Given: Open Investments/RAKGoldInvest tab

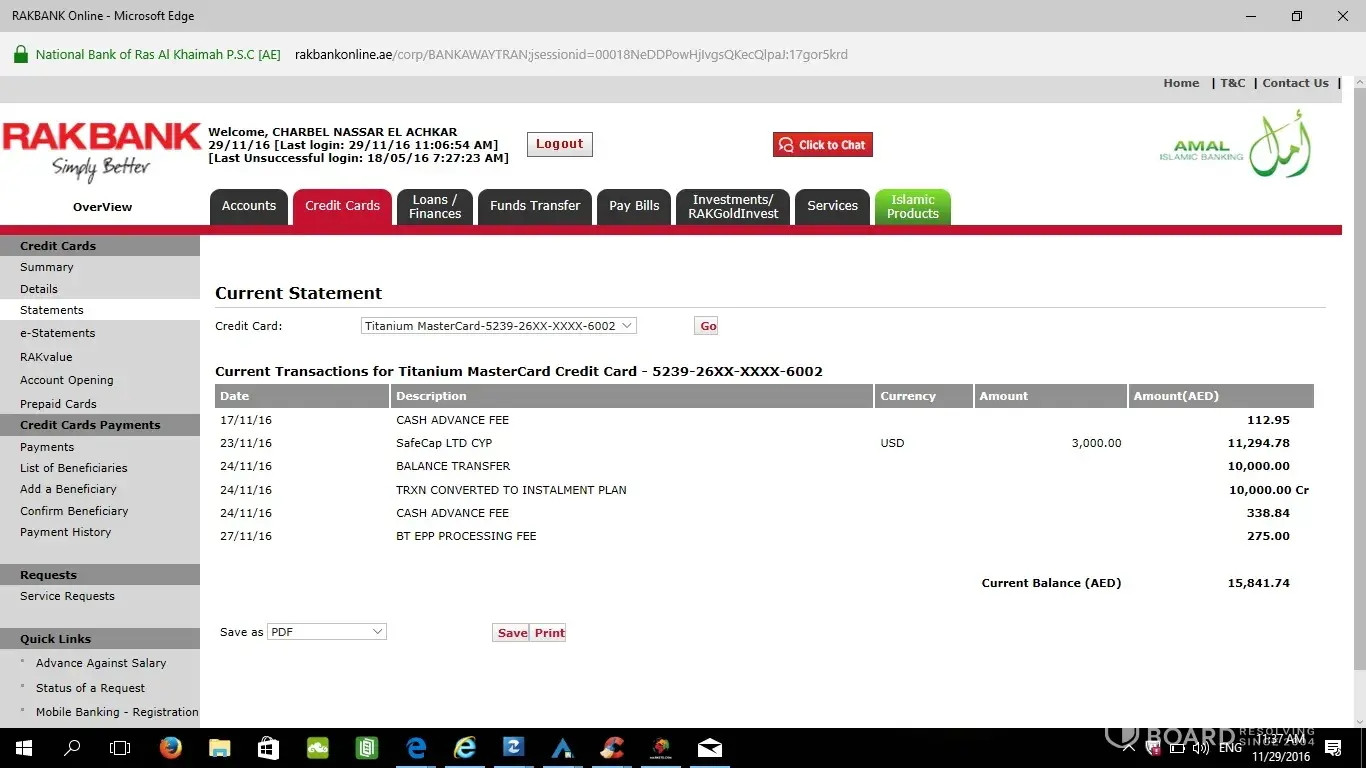Looking at the screenshot, I should click(733, 206).
